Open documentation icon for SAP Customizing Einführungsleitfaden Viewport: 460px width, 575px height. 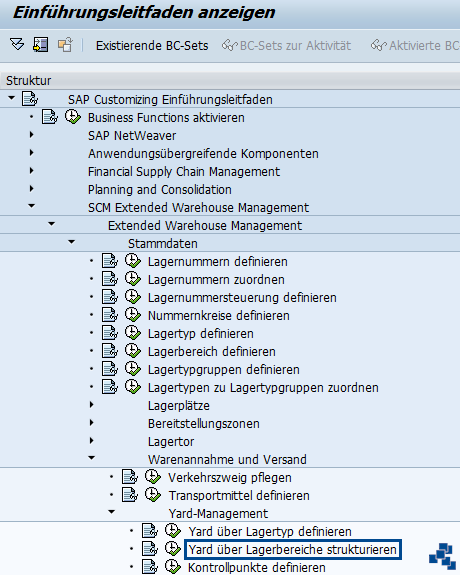click(x=30, y=99)
